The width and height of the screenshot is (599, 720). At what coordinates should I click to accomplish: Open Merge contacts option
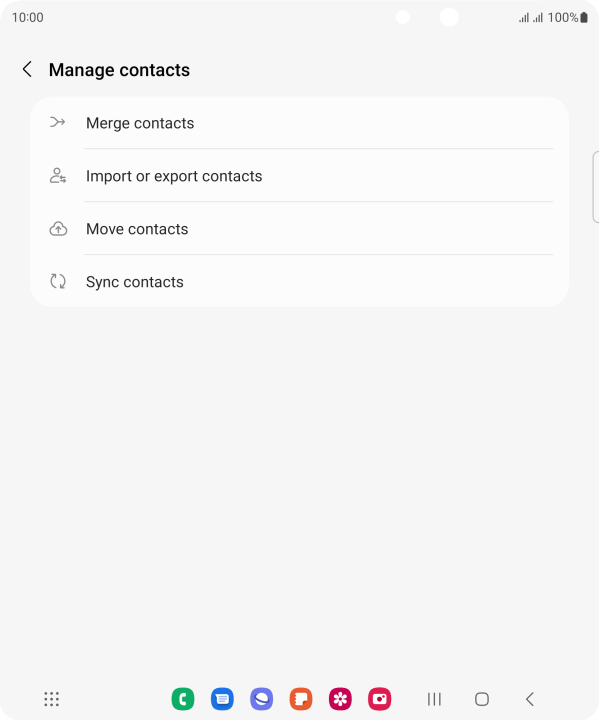tap(300, 123)
